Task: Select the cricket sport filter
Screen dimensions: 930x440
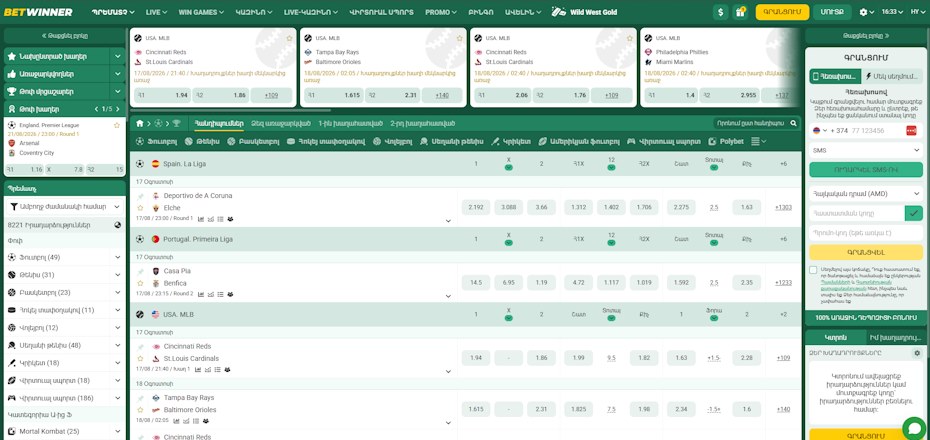Action: pyautogui.click(x=511, y=142)
